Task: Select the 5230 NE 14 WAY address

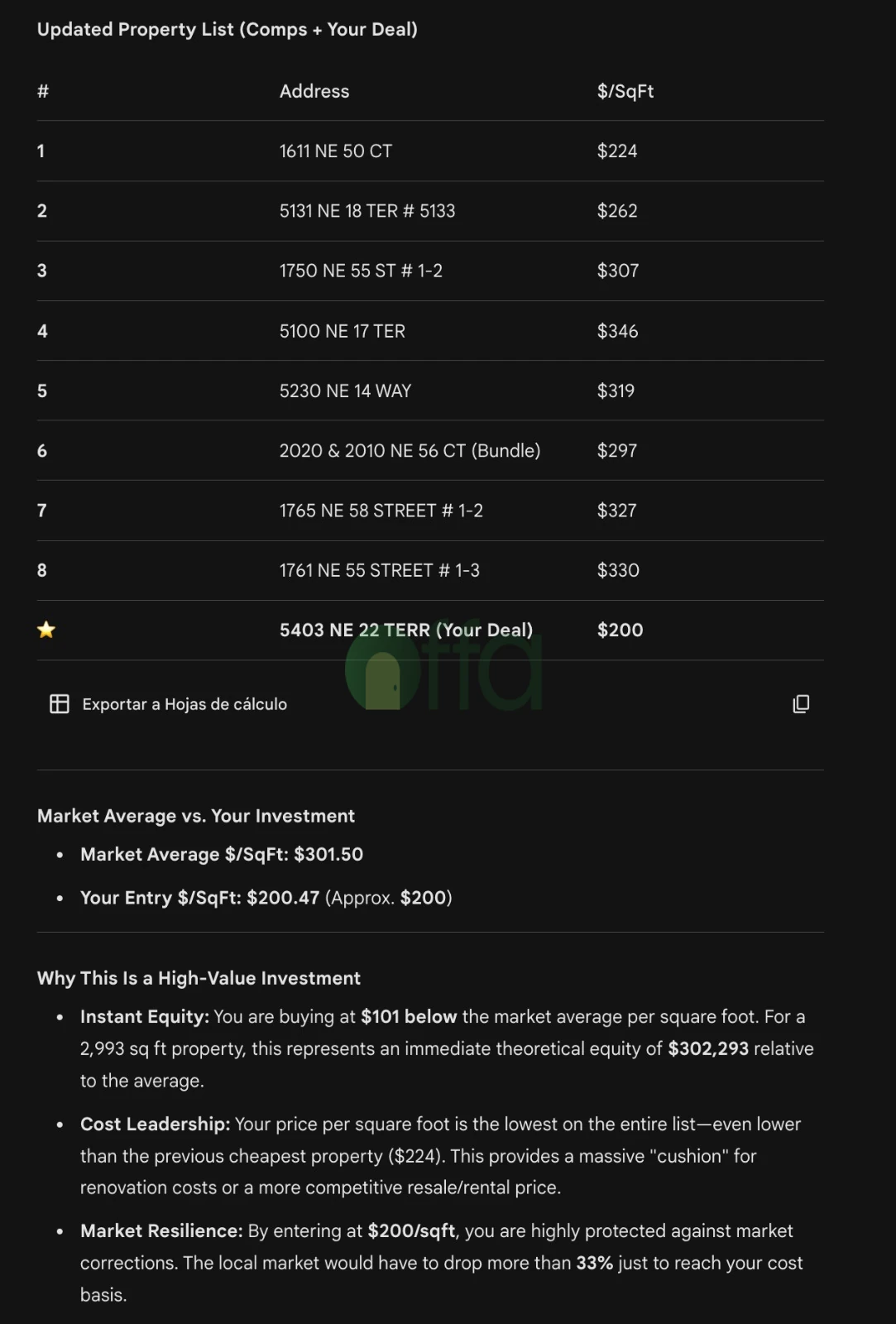Action: [345, 391]
